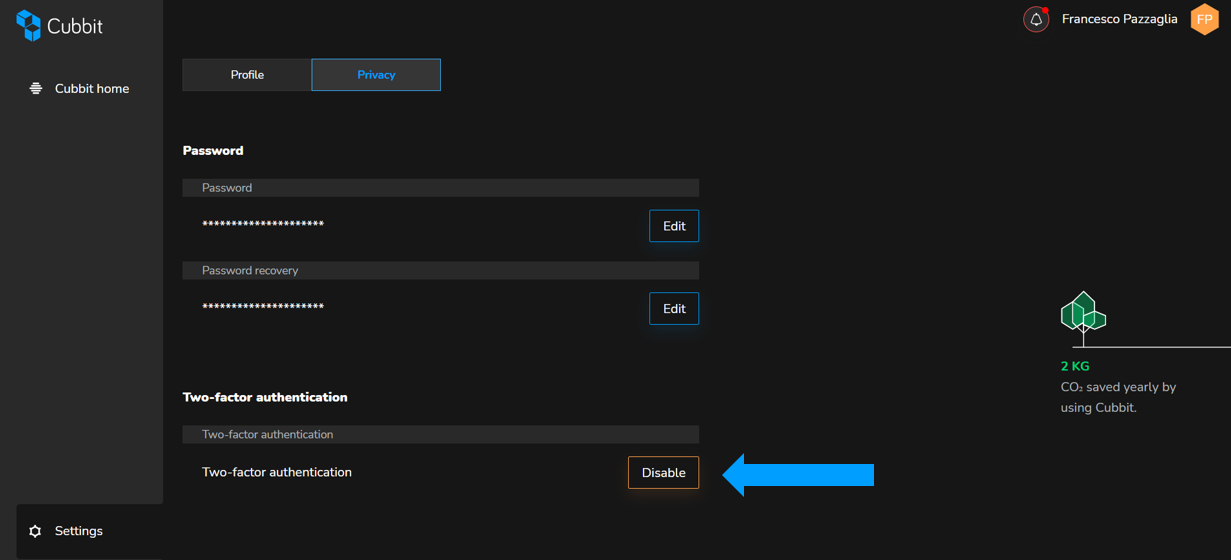
Task: Click the 2 KG CO₂ saved text
Action: point(1118,387)
